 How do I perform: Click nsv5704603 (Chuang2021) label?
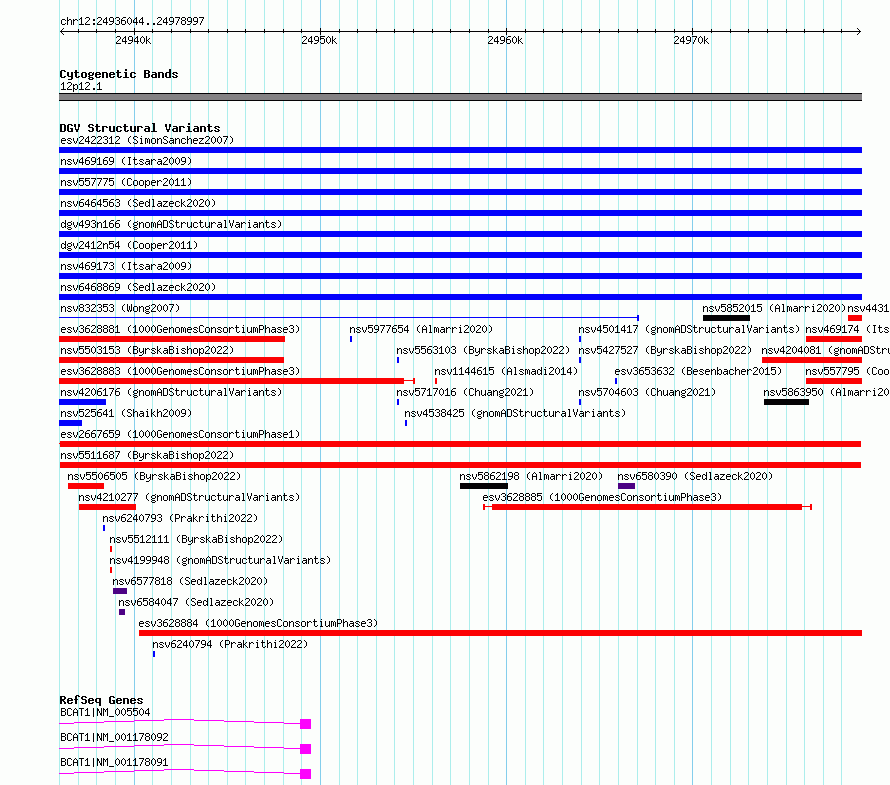tap(647, 392)
